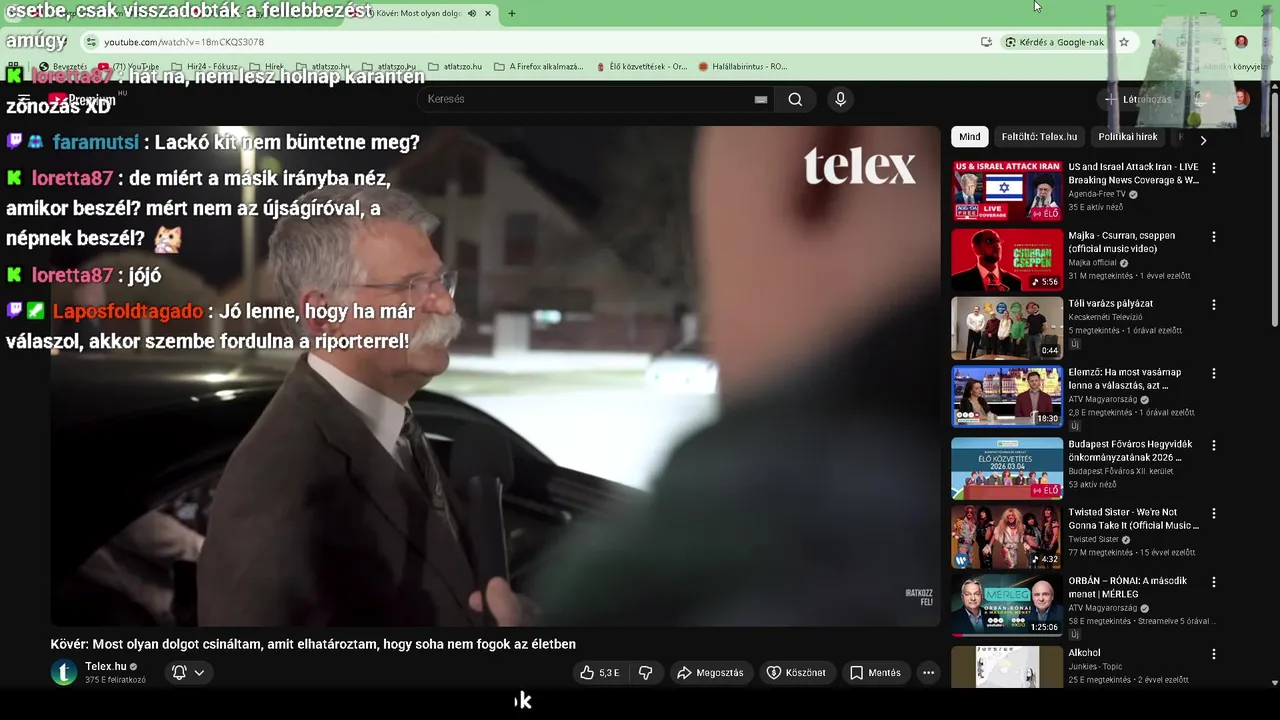The image size is (1280, 720).
Task: Click the Köszönet thanks button
Action: click(796, 673)
